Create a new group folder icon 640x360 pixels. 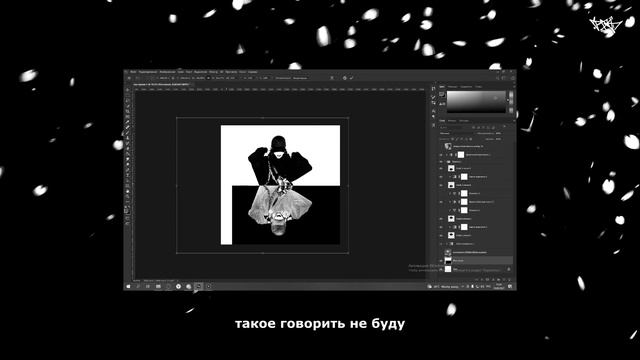[499, 280]
